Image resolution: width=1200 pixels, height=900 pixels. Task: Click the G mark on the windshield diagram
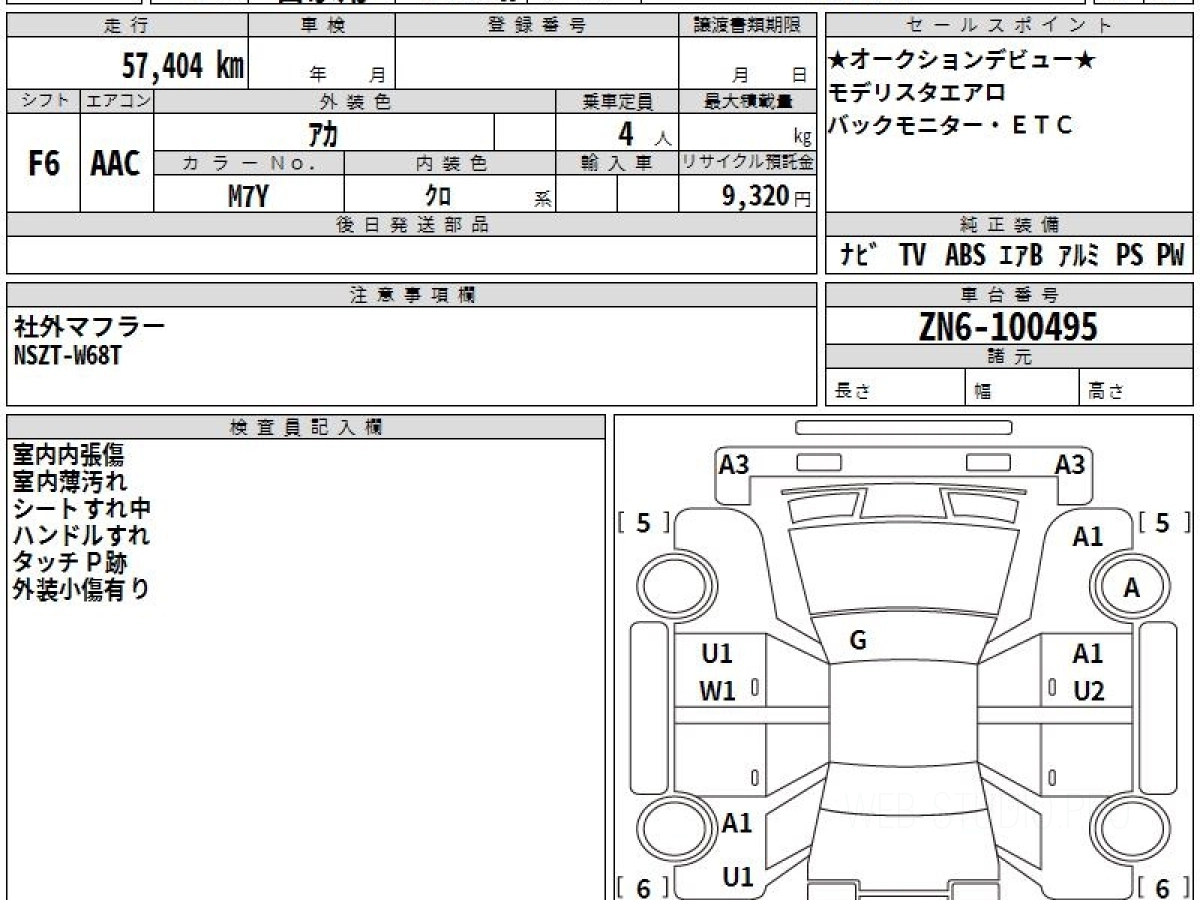pyautogui.click(x=857, y=641)
